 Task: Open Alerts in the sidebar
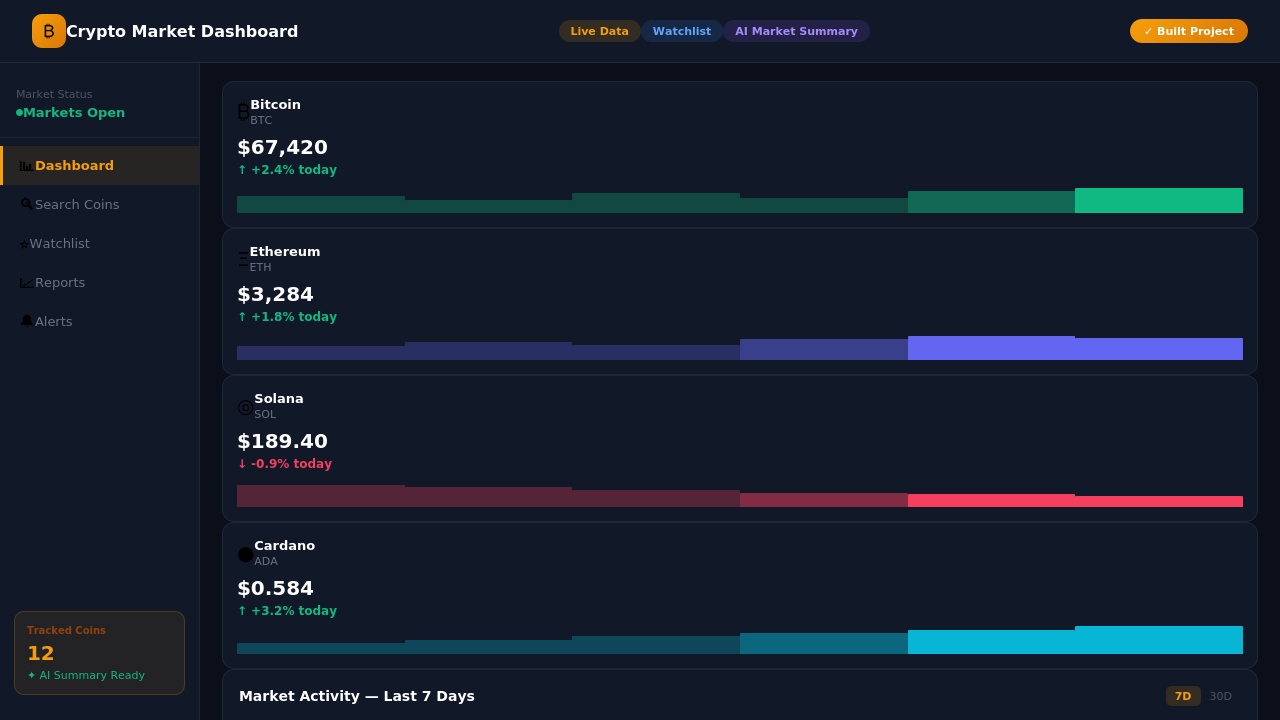(x=100, y=322)
